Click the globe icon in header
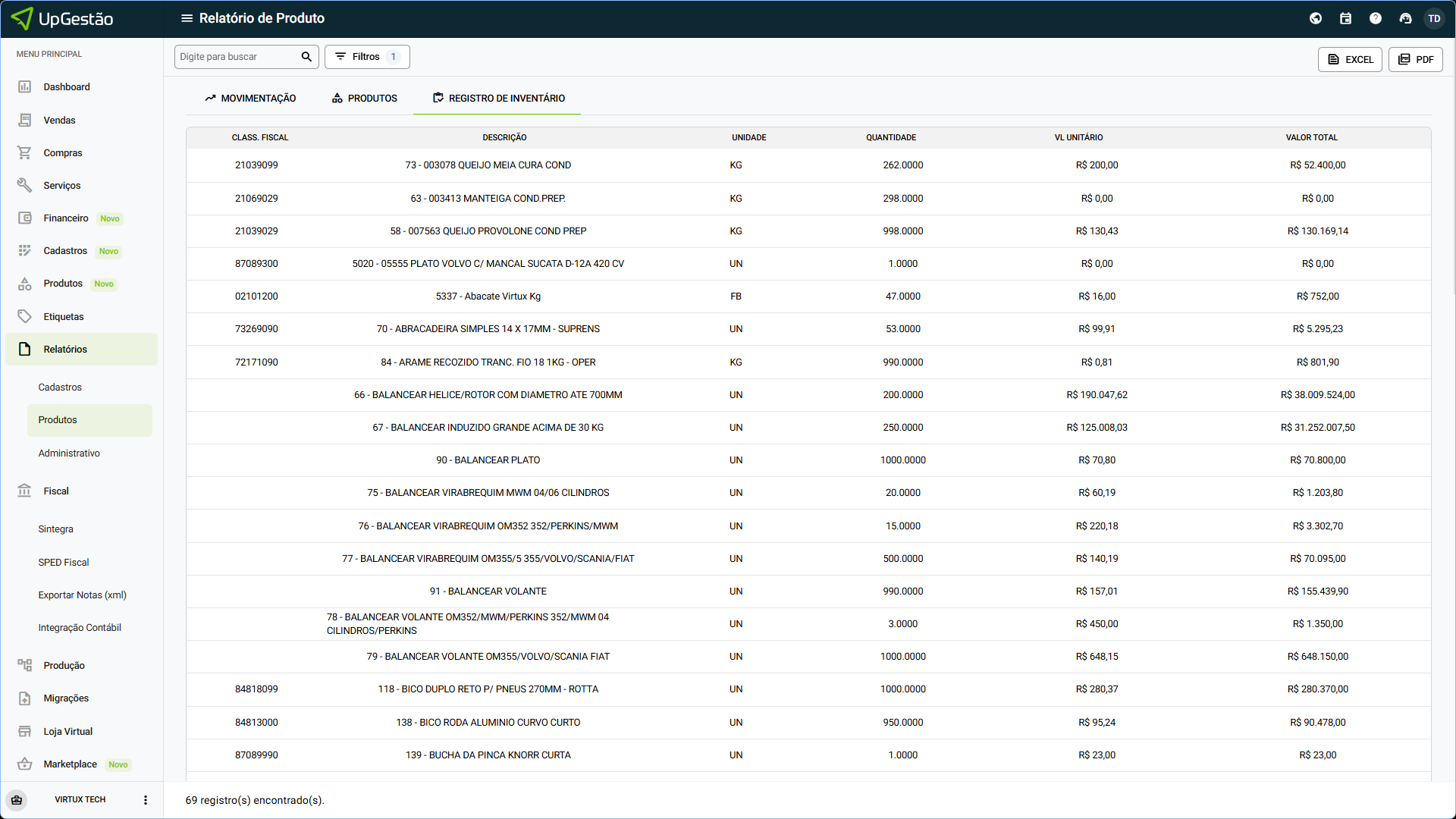 1316,18
